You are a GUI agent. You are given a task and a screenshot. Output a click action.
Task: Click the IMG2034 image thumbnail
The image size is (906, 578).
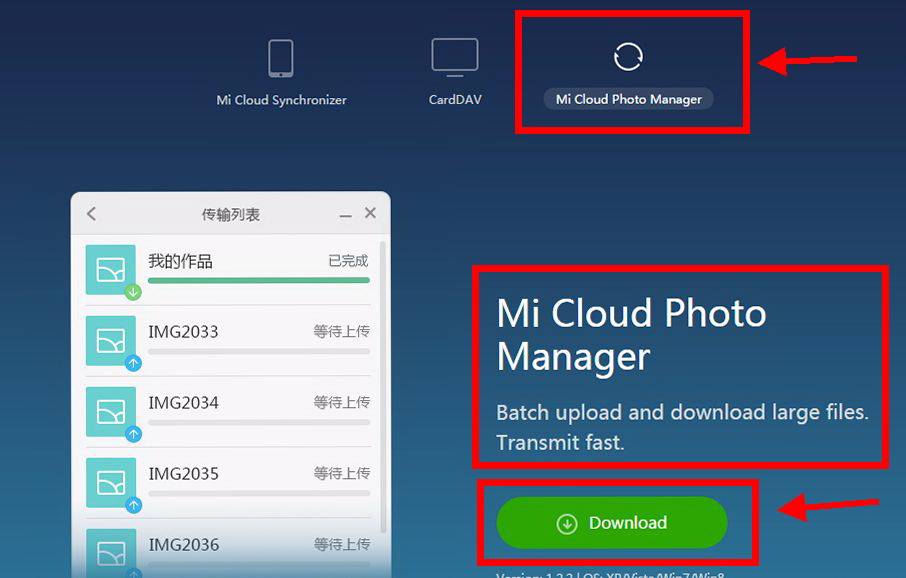[111, 412]
